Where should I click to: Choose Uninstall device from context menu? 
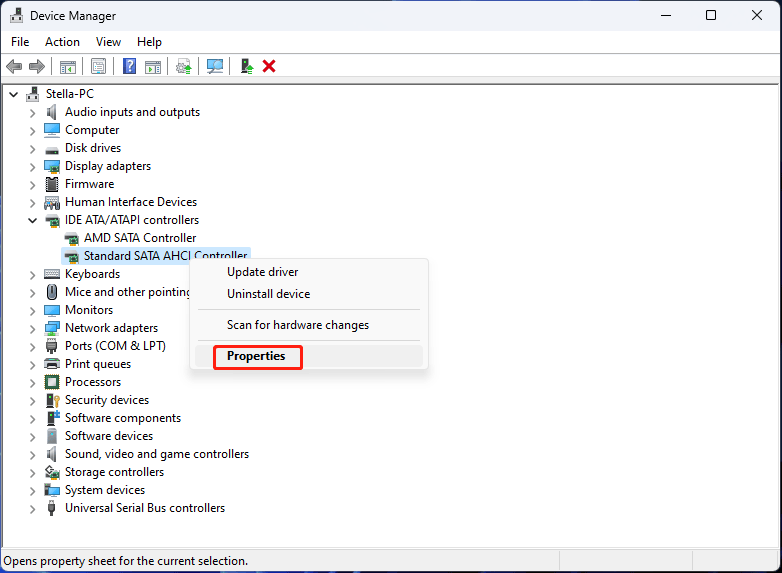pos(309,294)
